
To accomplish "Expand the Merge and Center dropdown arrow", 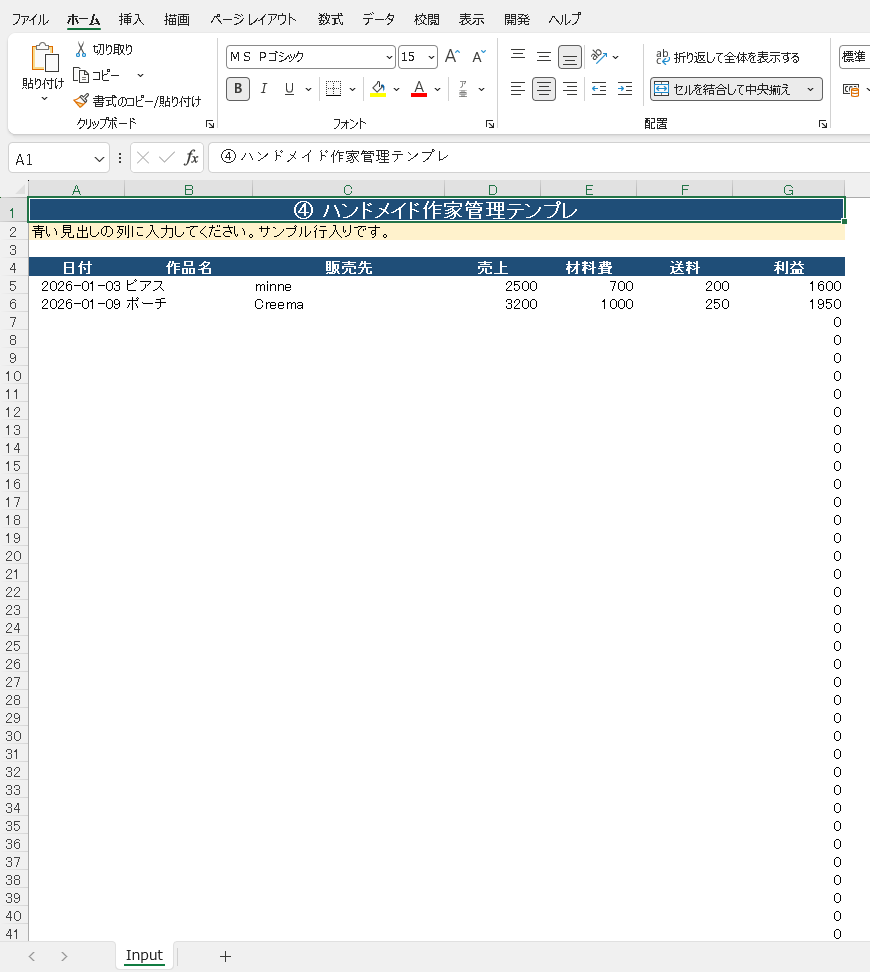I will pyautogui.click(x=810, y=89).
